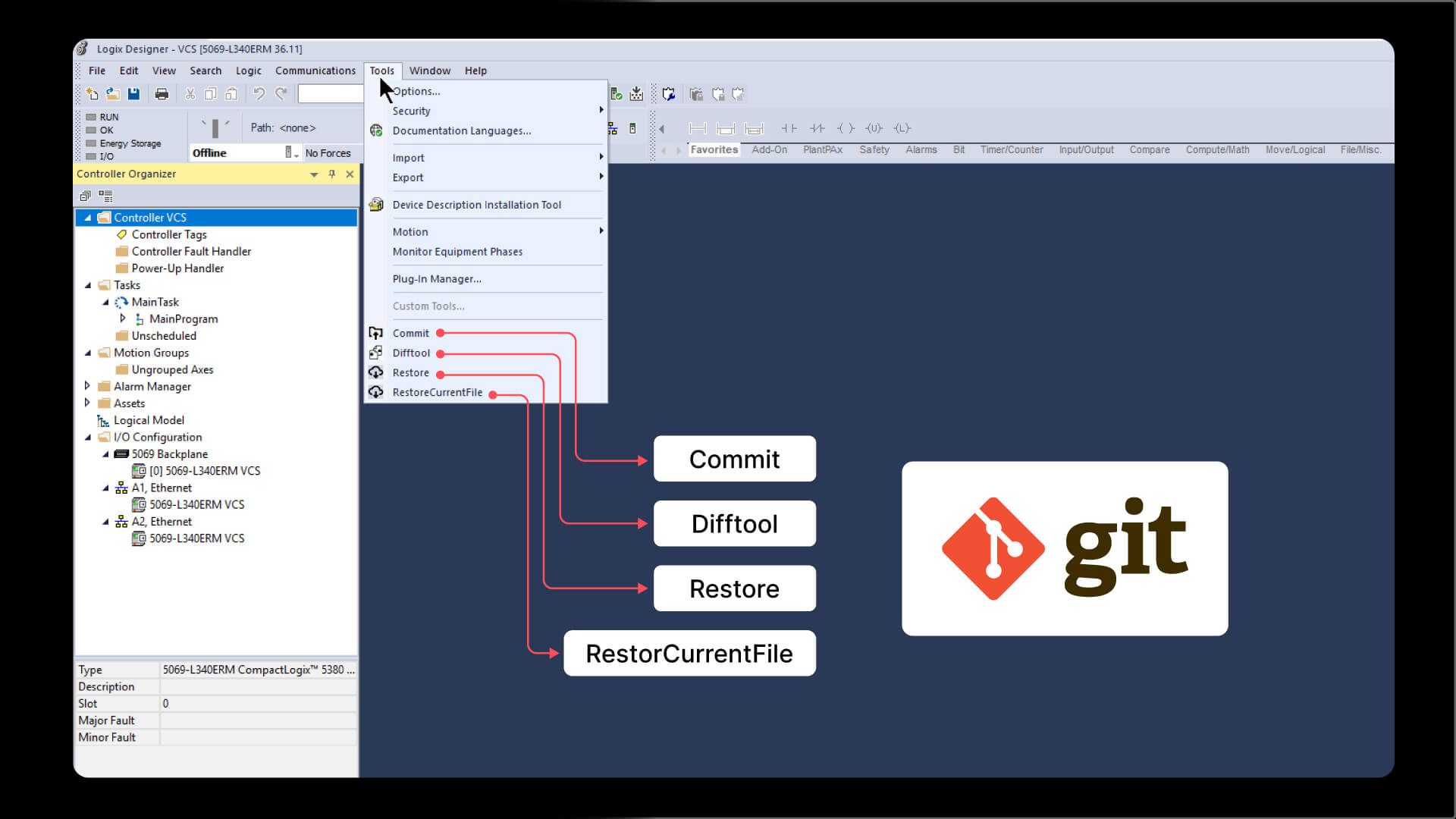Screen dimensions: 1456x819
Task: Expand the MainProgram tree node
Action: 124,318
